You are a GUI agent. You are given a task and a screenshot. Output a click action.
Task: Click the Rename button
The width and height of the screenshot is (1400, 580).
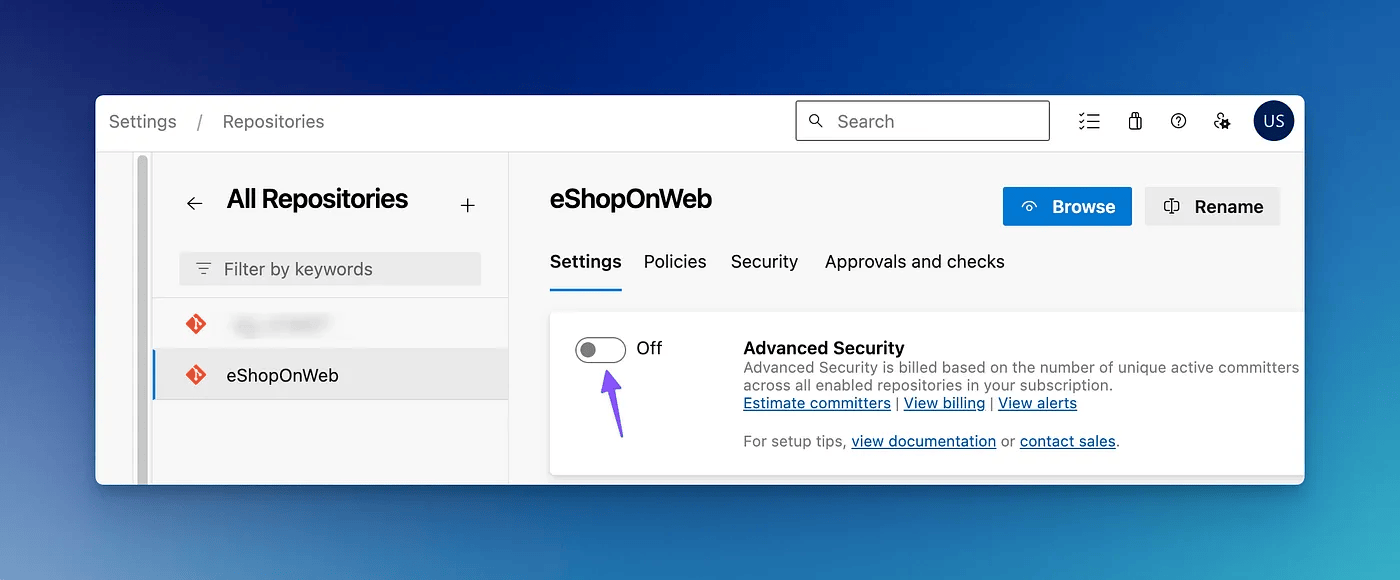[x=1212, y=207]
